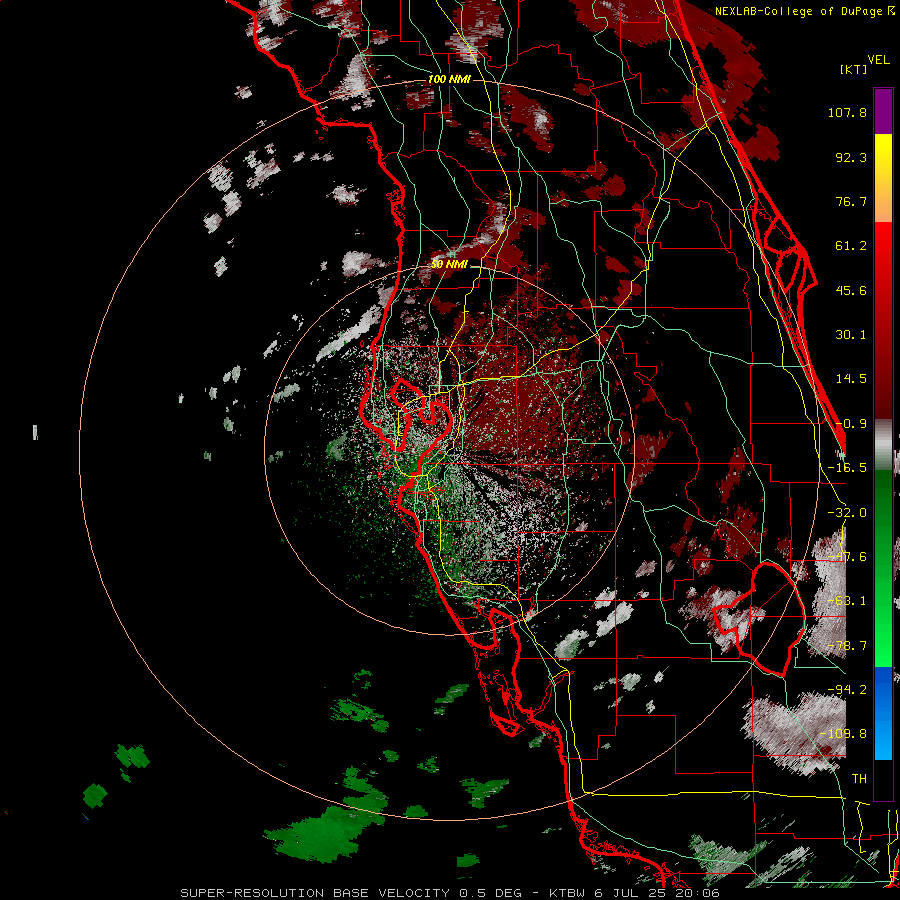This screenshot has height=900, width=900.
Task: Click the 30.1 velocity scale value
Action: point(851,335)
